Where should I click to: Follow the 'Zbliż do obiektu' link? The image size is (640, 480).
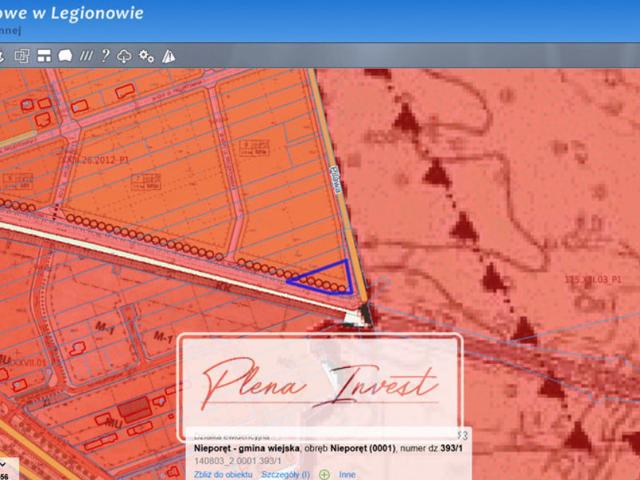(x=223, y=474)
